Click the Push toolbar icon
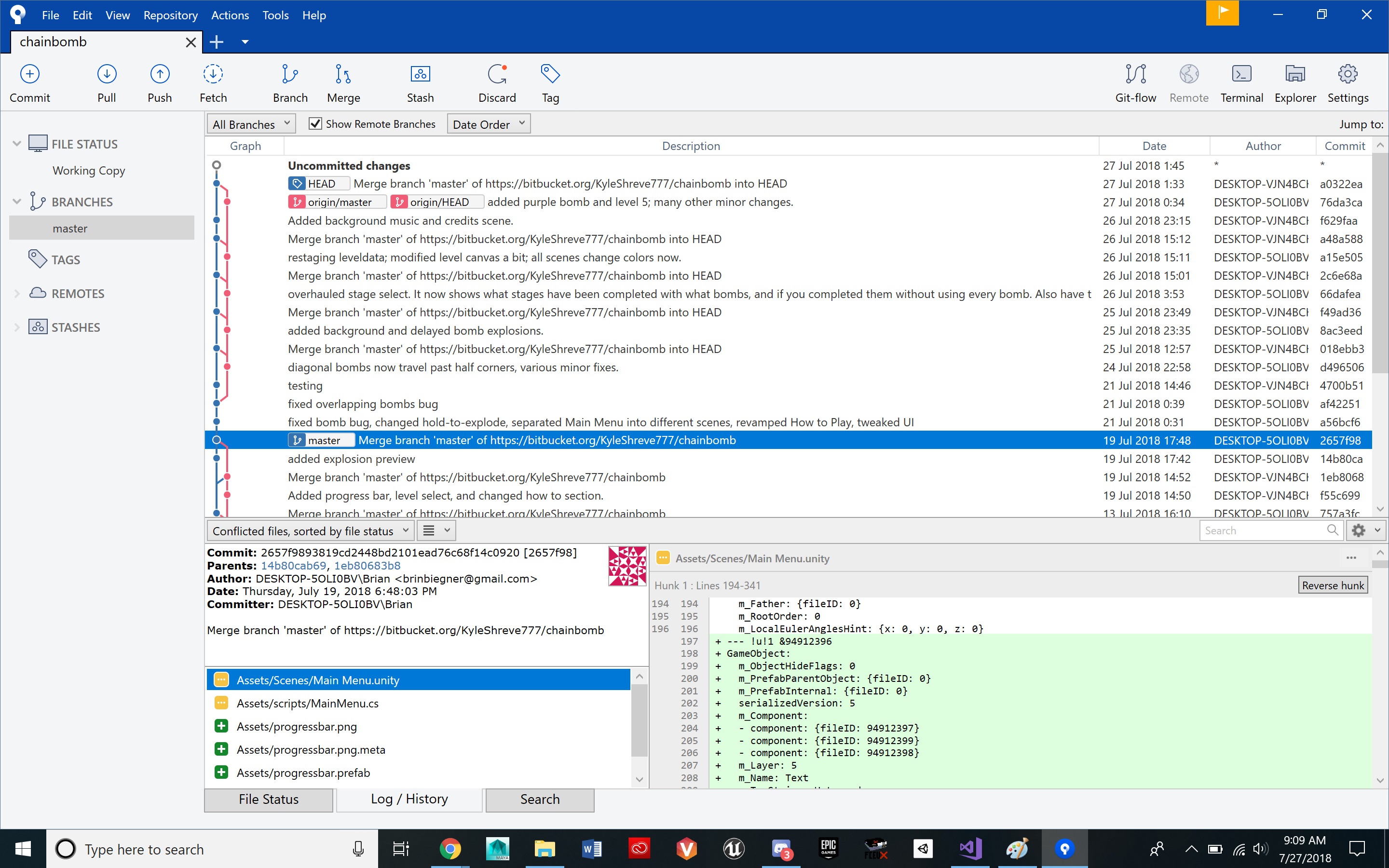1389x868 pixels. point(160,82)
